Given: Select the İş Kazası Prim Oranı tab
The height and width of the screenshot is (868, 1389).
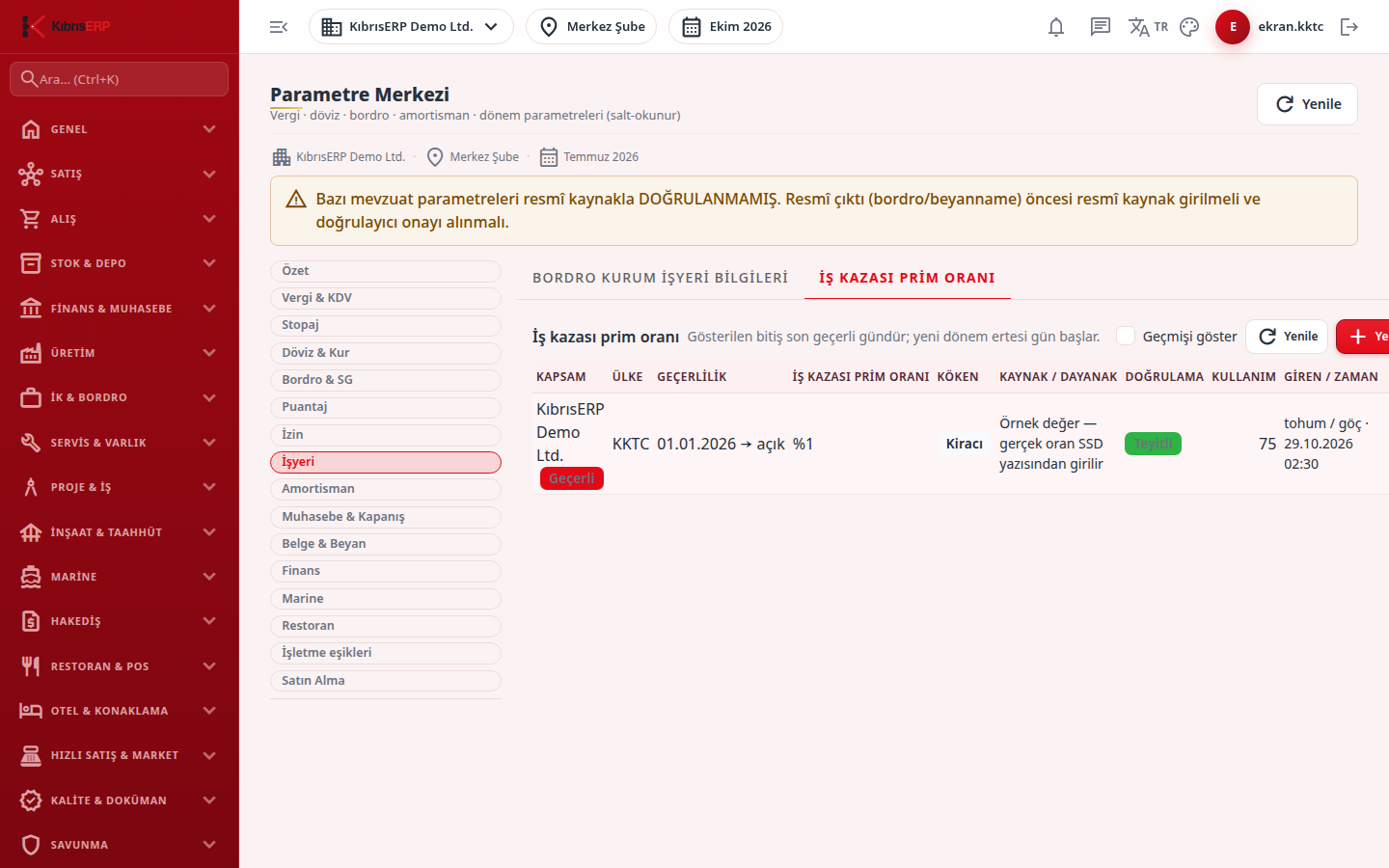Looking at the screenshot, I should (907, 278).
